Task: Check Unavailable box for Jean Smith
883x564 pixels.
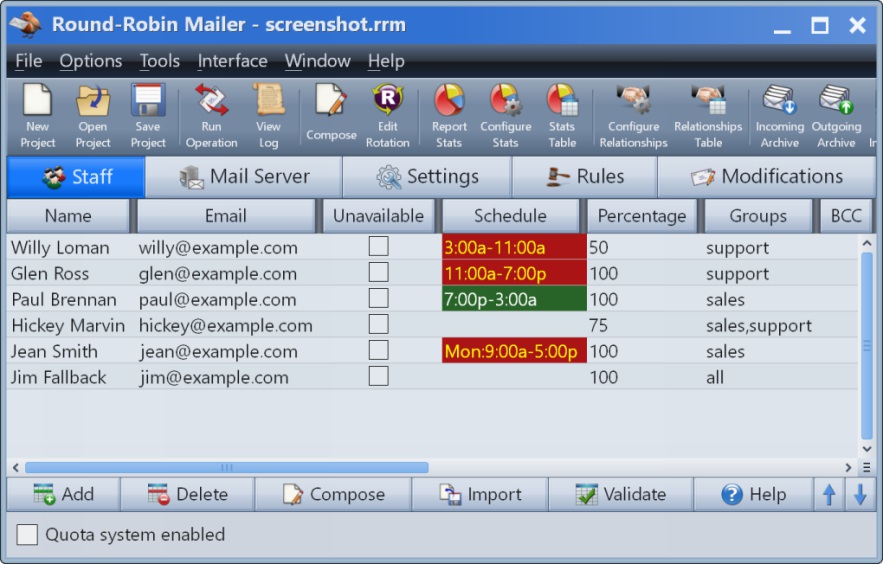Action: (x=378, y=350)
